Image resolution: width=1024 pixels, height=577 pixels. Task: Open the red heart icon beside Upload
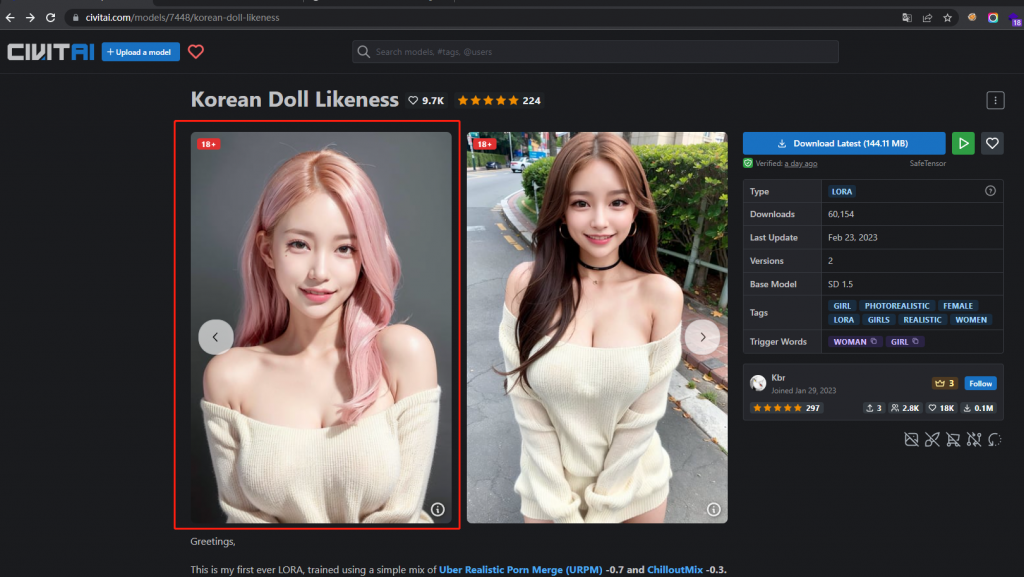pos(196,52)
